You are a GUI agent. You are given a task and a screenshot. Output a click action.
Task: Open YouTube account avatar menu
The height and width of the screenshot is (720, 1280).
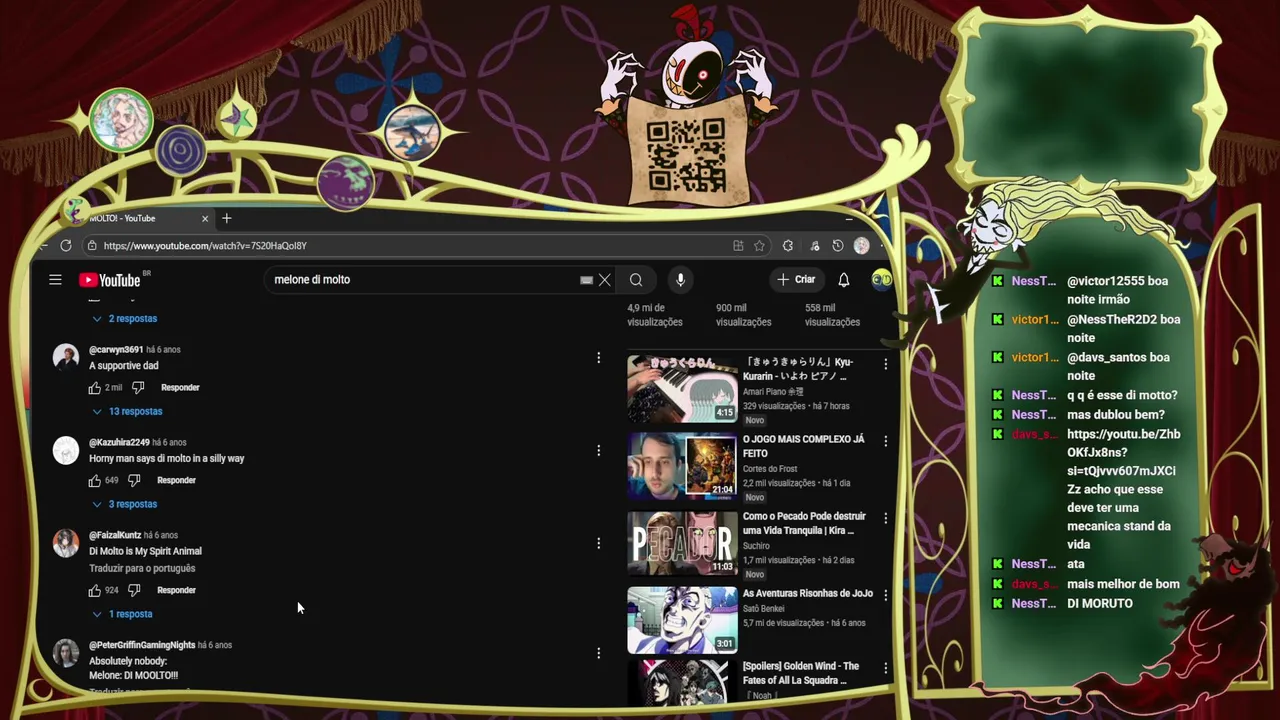pos(881,280)
